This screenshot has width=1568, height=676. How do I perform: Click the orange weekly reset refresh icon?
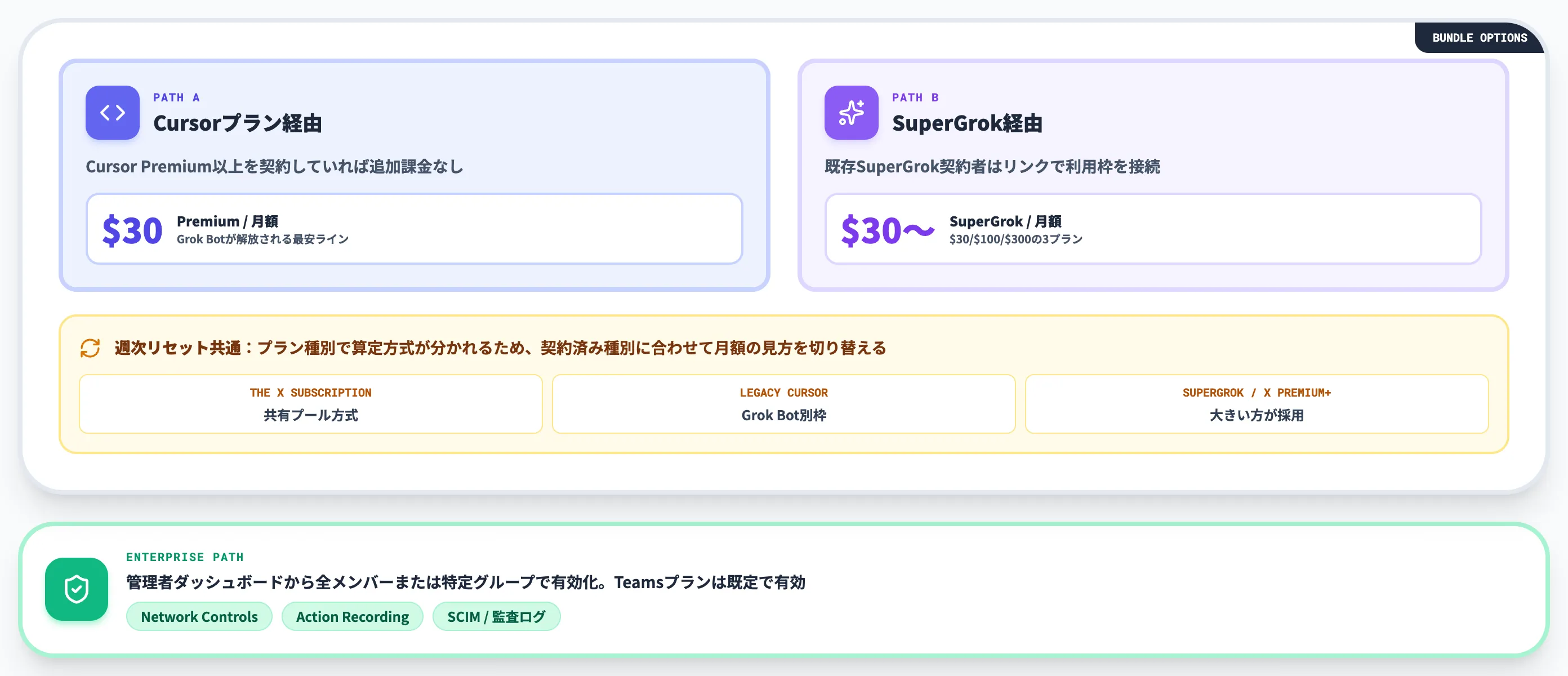coord(90,348)
